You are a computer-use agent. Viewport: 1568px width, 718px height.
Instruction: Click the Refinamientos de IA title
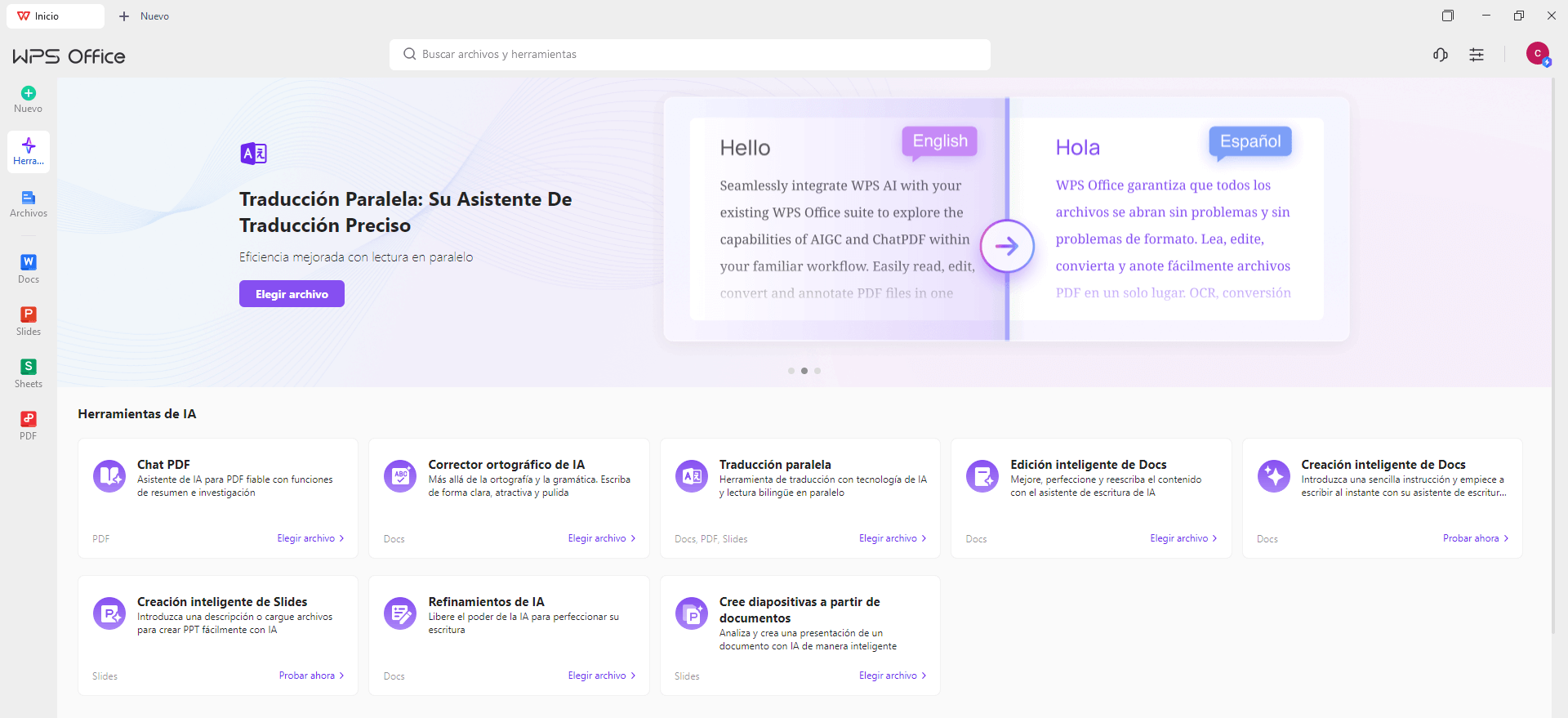[486, 601]
